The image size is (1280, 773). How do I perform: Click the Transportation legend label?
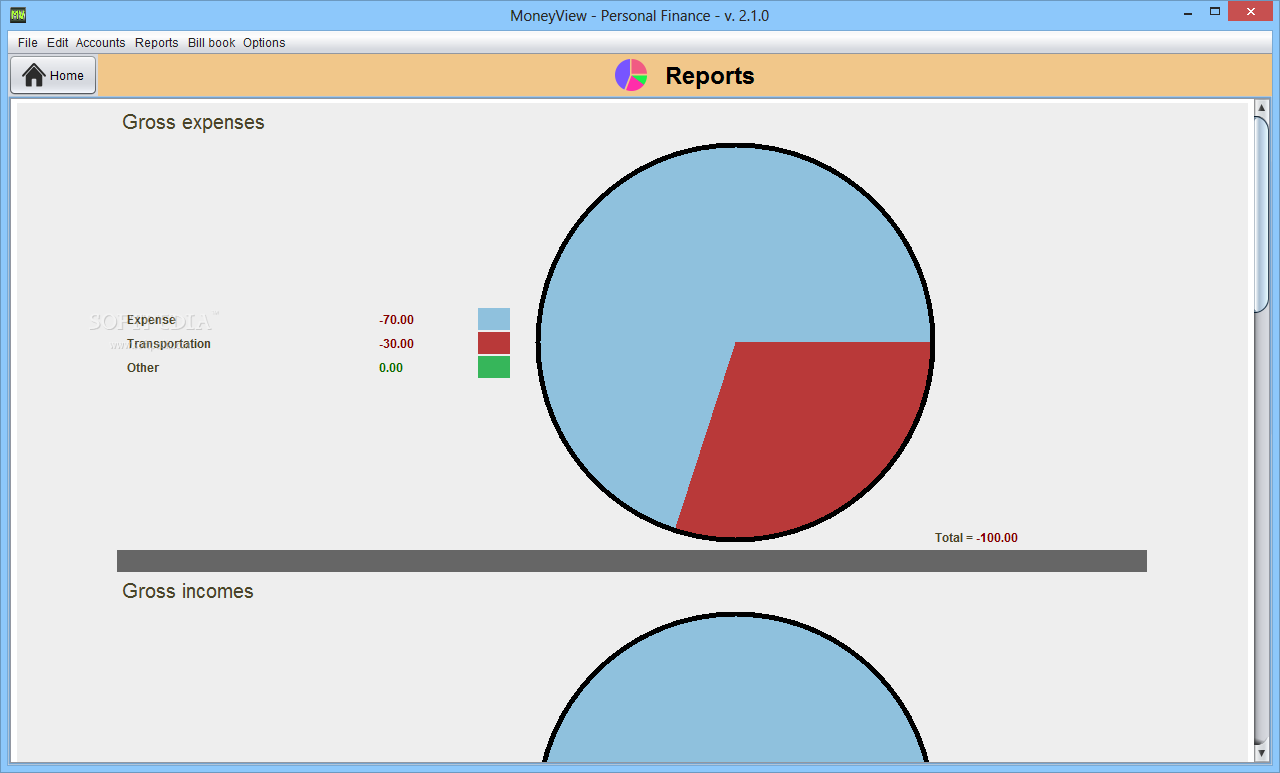coord(169,344)
